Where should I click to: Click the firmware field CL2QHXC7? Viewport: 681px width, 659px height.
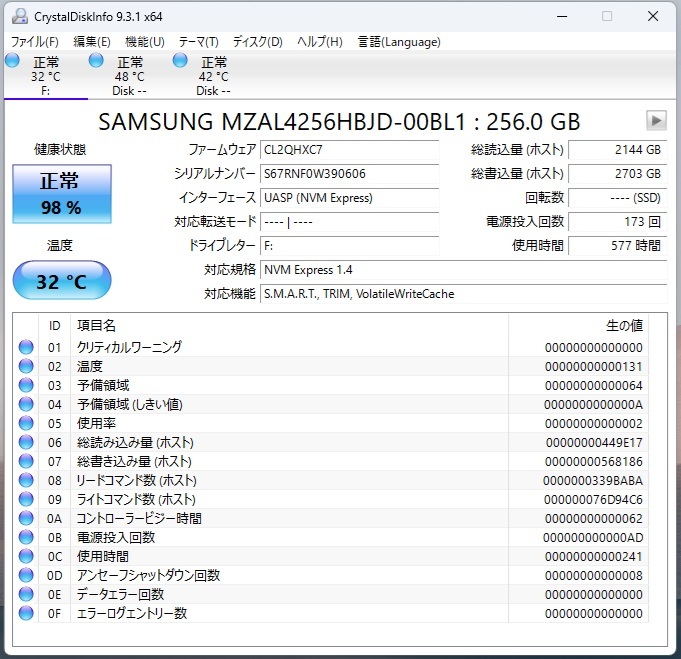point(349,150)
